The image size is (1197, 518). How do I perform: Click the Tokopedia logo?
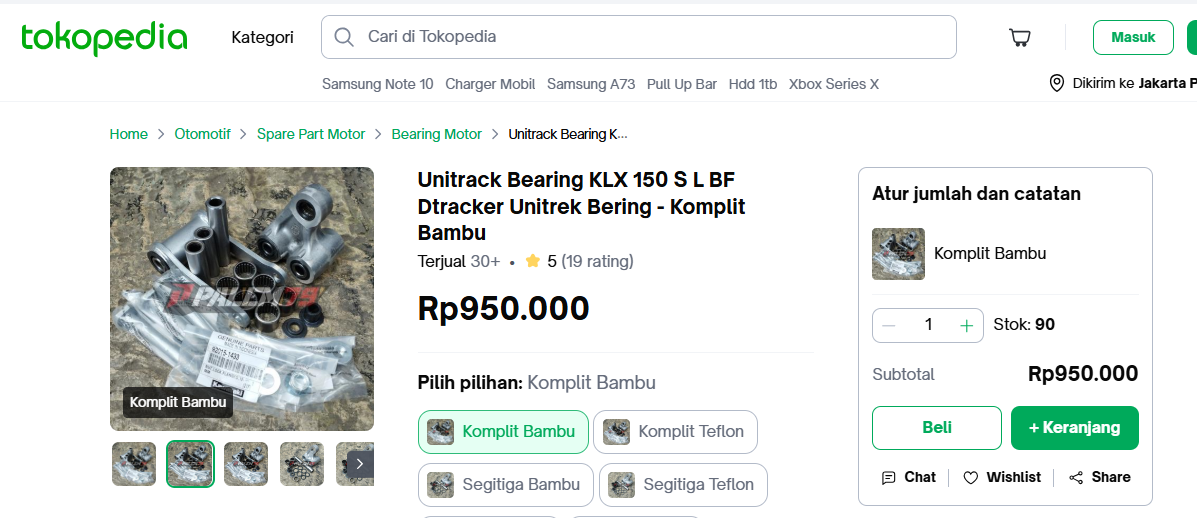click(x=104, y=38)
